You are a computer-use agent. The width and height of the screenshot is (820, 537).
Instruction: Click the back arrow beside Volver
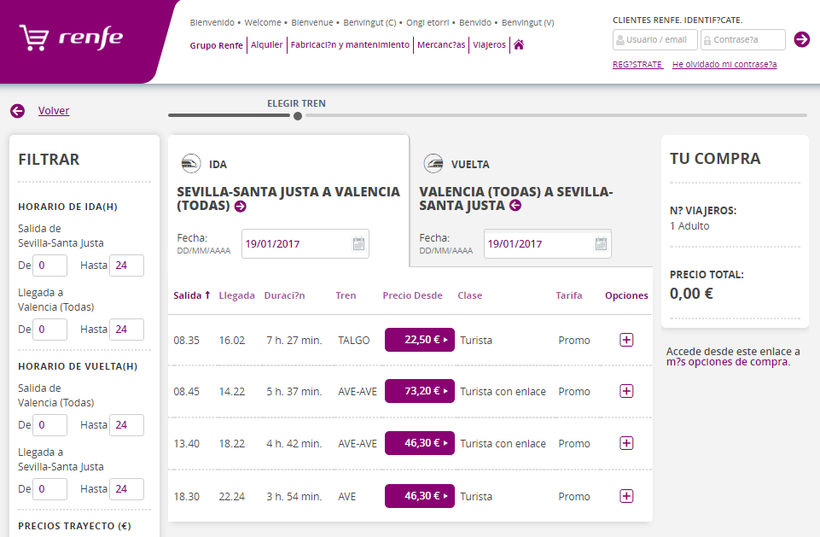17,111
